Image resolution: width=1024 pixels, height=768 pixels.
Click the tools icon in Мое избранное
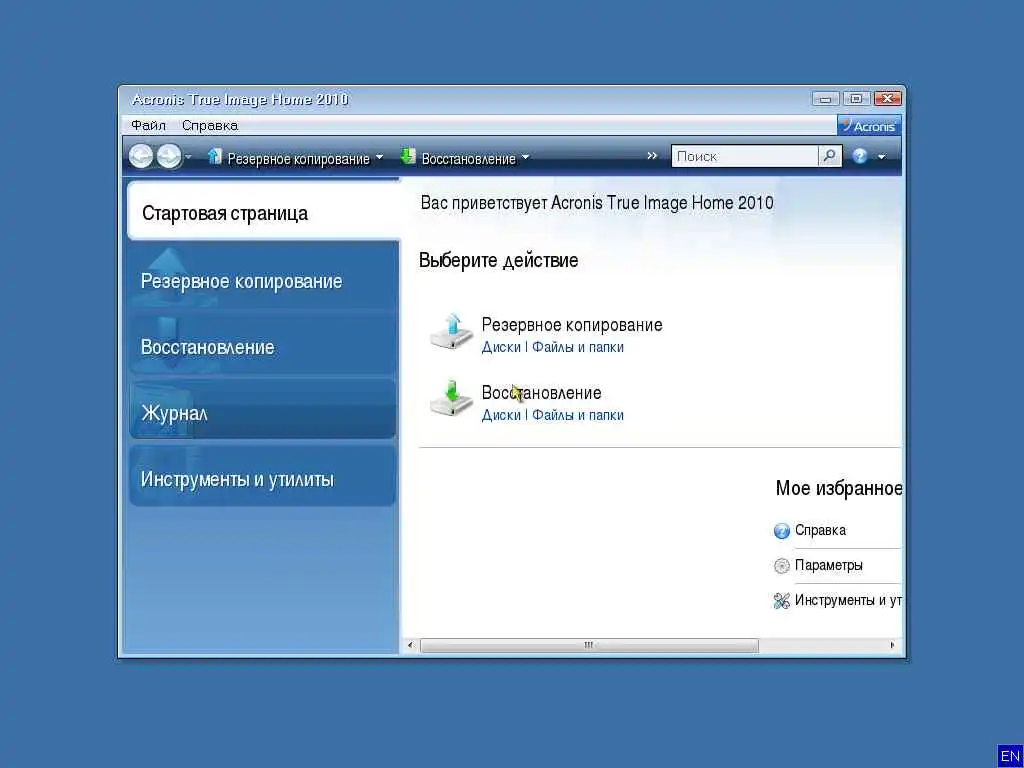(x=782, y=601)
